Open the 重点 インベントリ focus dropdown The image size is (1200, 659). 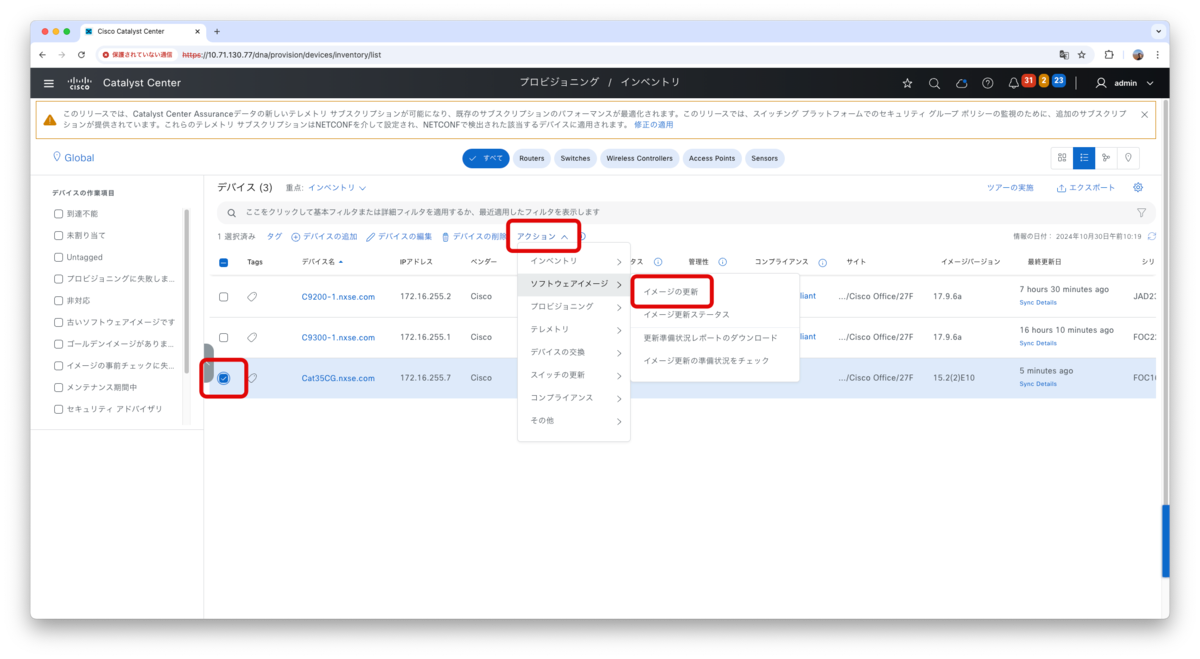coord(336,187)
